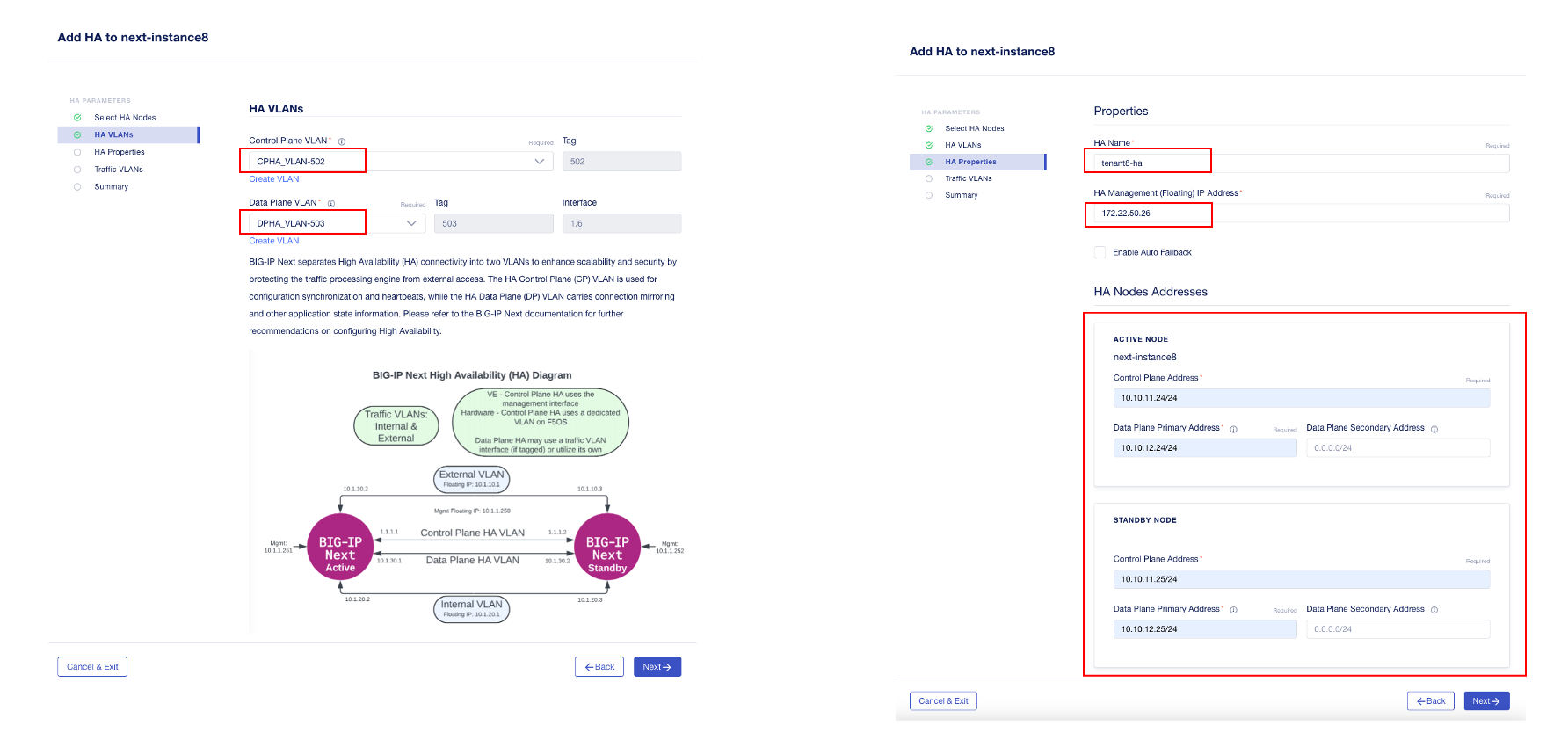Screen dimensions: 1568x740
Task: Click info icon beside Active Node Data Plane Secondary Address
Action: point(1434,430)
